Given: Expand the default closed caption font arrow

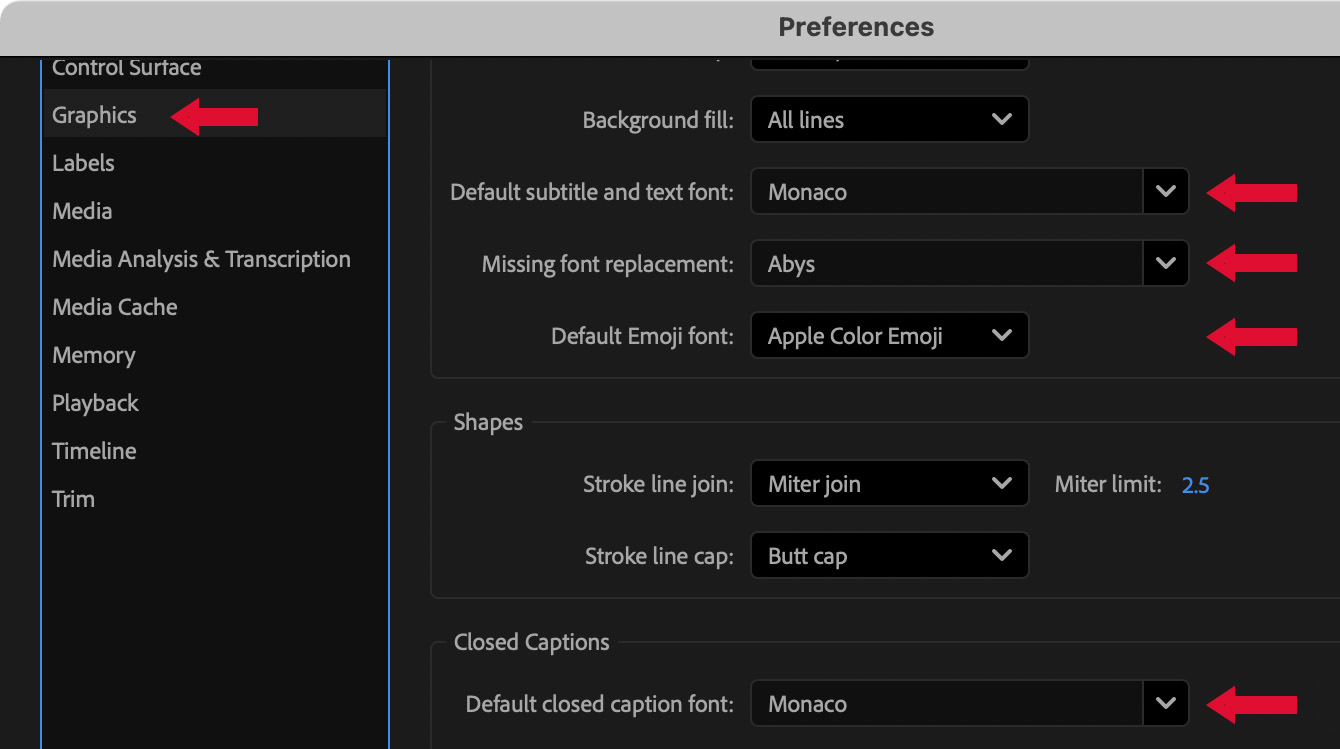Looking at the screenshot, I should coord(1165,704).
